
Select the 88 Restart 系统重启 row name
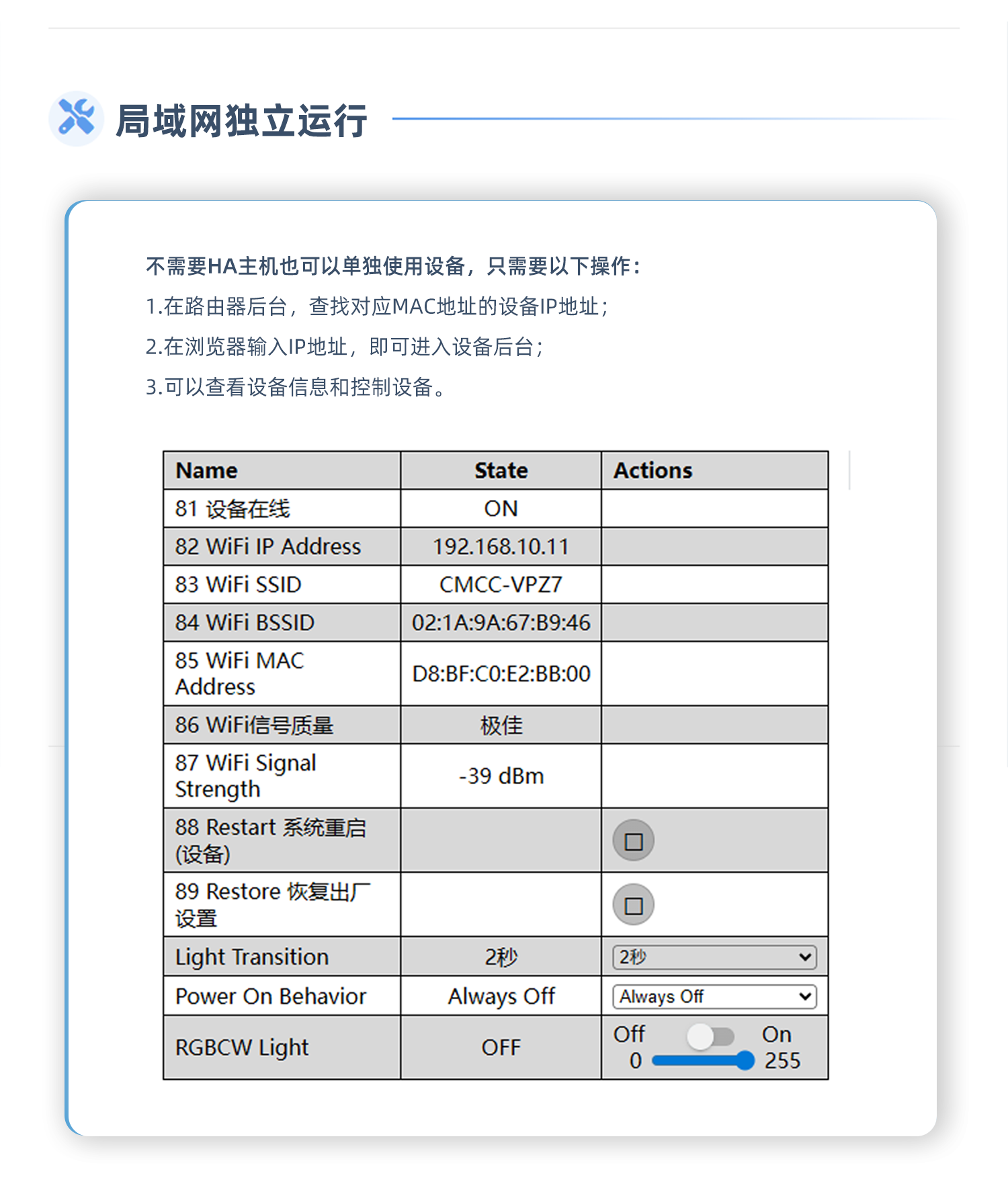270,840
